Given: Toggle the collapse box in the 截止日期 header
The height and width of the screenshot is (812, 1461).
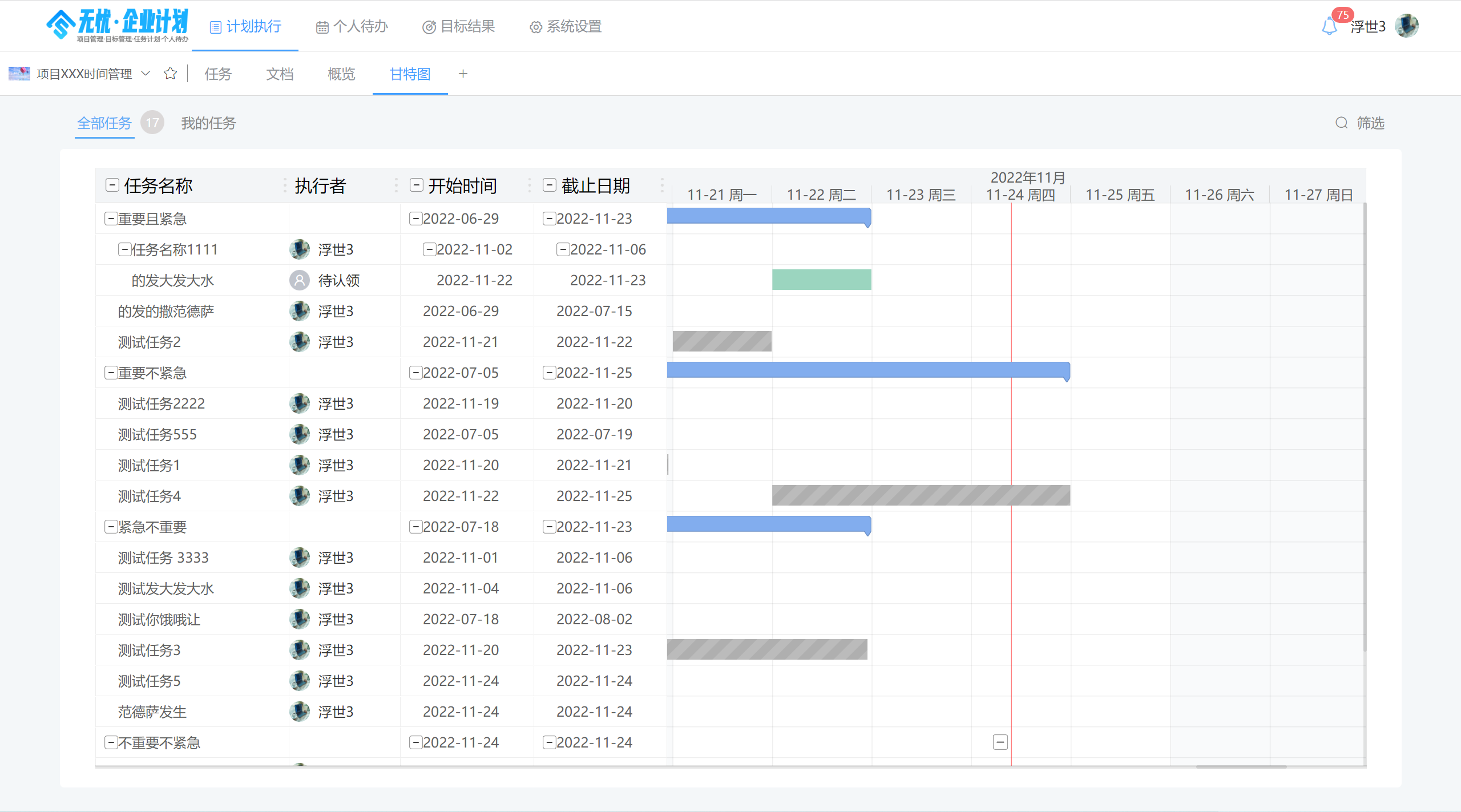Looking at the screenshot, I should [x=550, y=185].
